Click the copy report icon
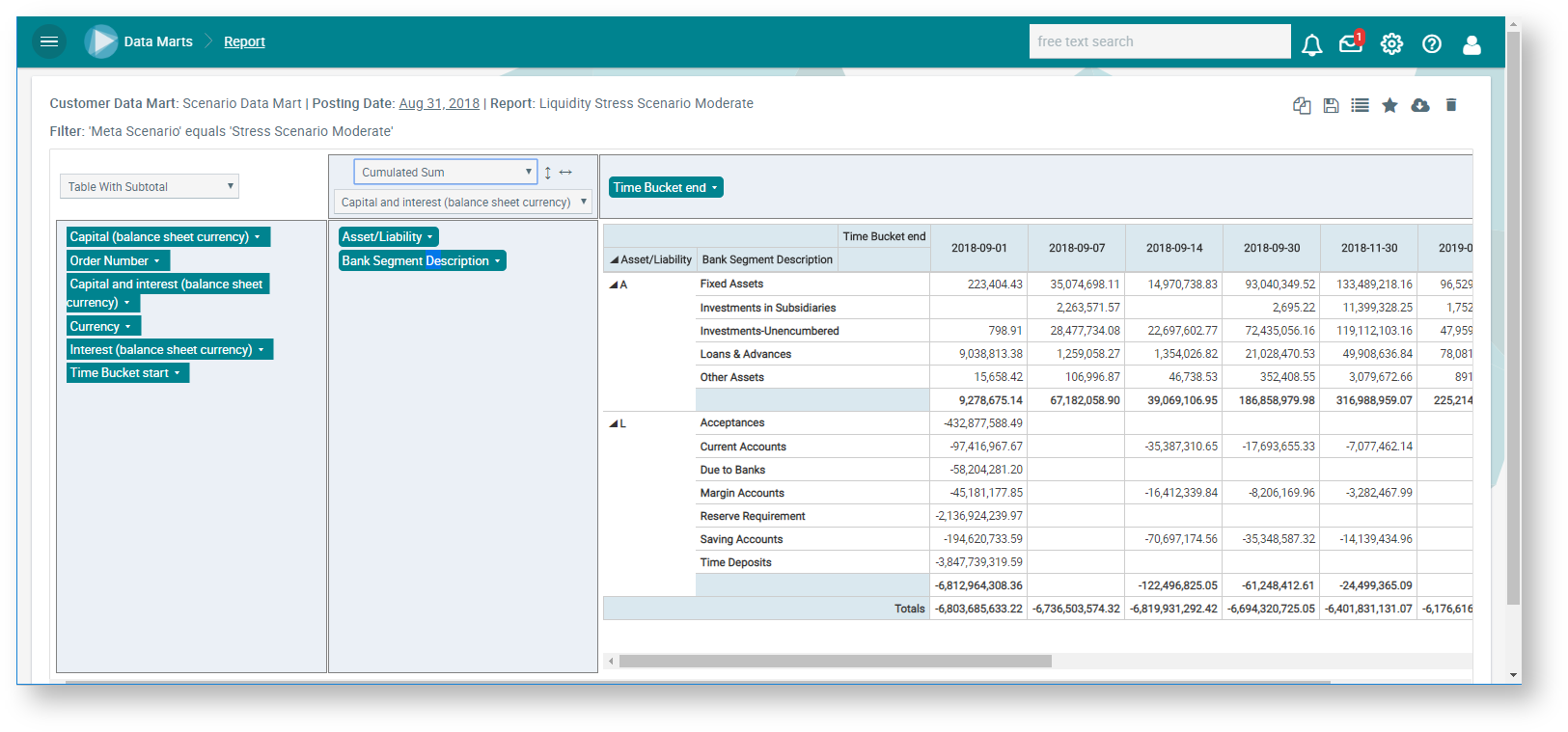The height and width of the screenshot is (732, 1568). tap(1302, 105)
